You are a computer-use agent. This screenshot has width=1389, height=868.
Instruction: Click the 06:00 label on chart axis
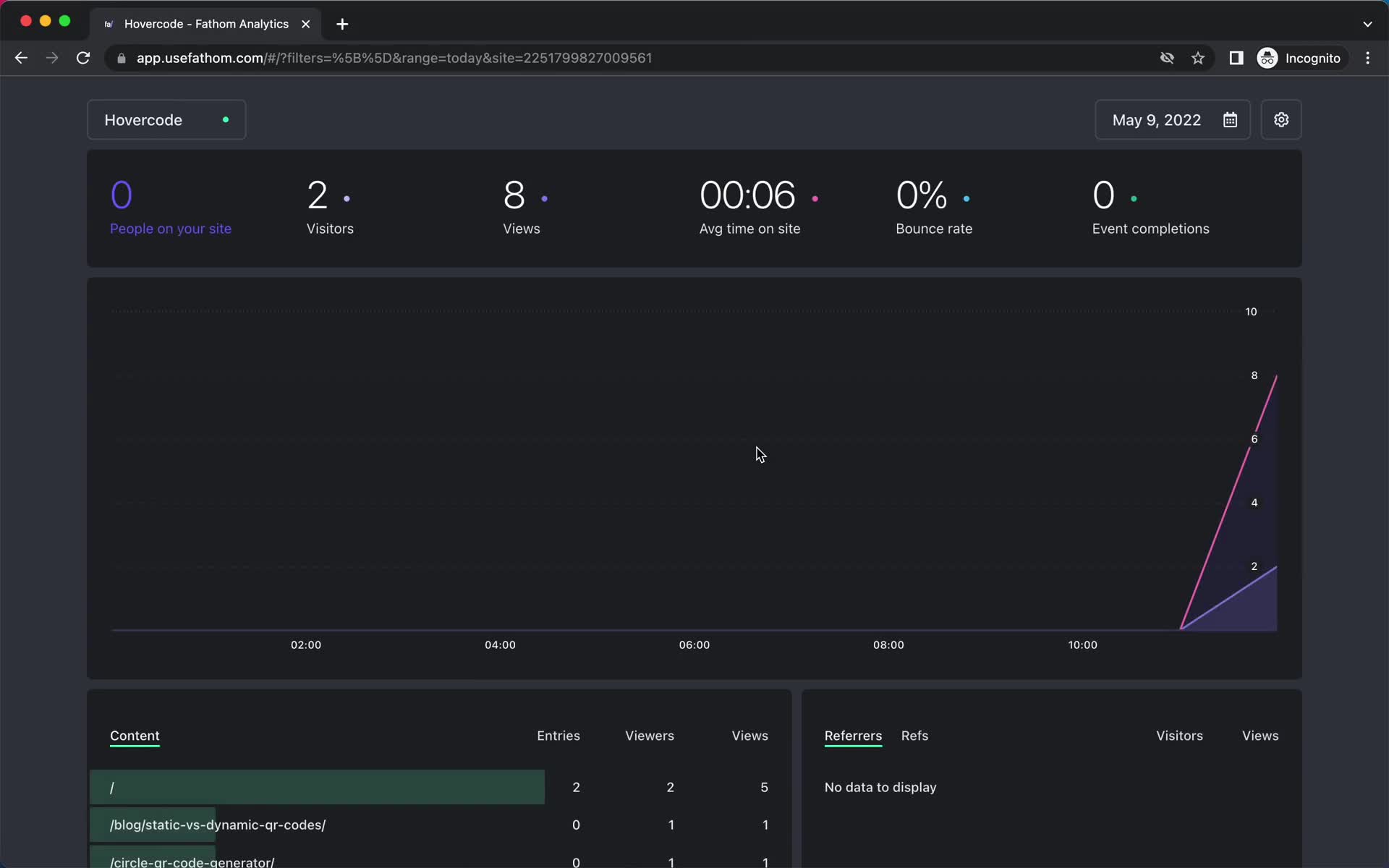(694, 644)
